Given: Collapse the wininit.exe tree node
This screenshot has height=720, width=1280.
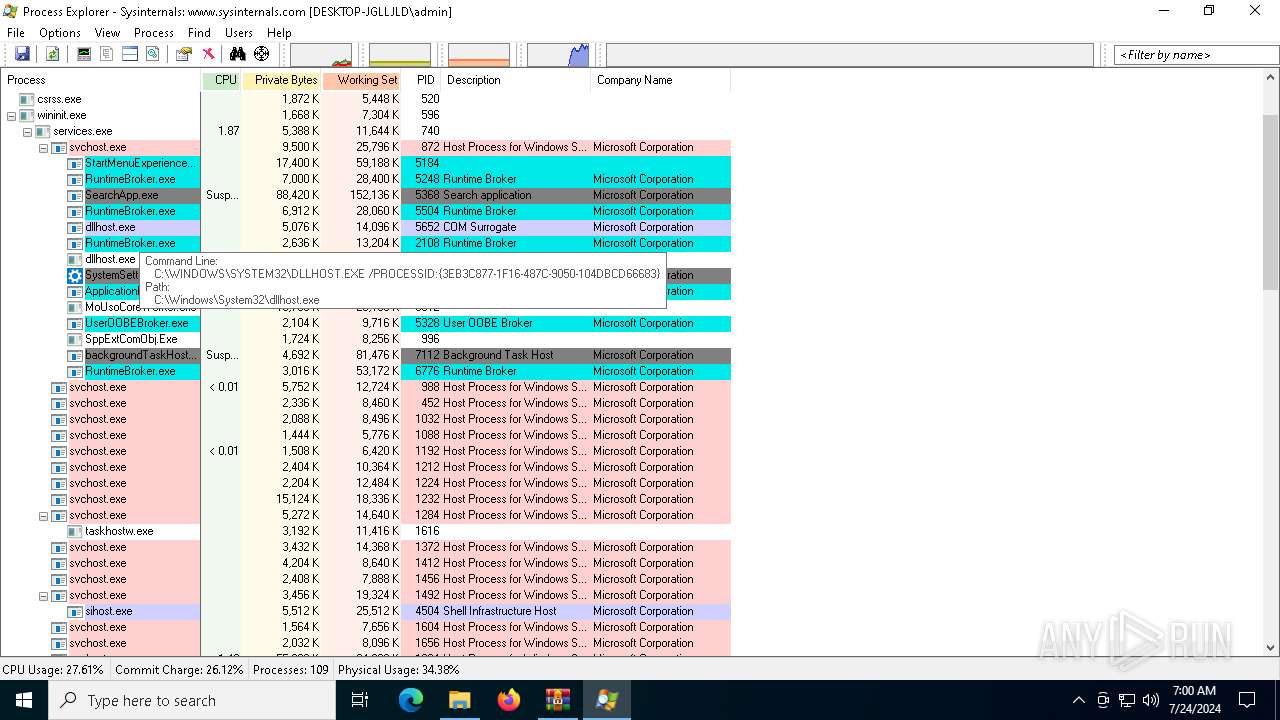Looking at the screenshot, I should coord(12,115).
